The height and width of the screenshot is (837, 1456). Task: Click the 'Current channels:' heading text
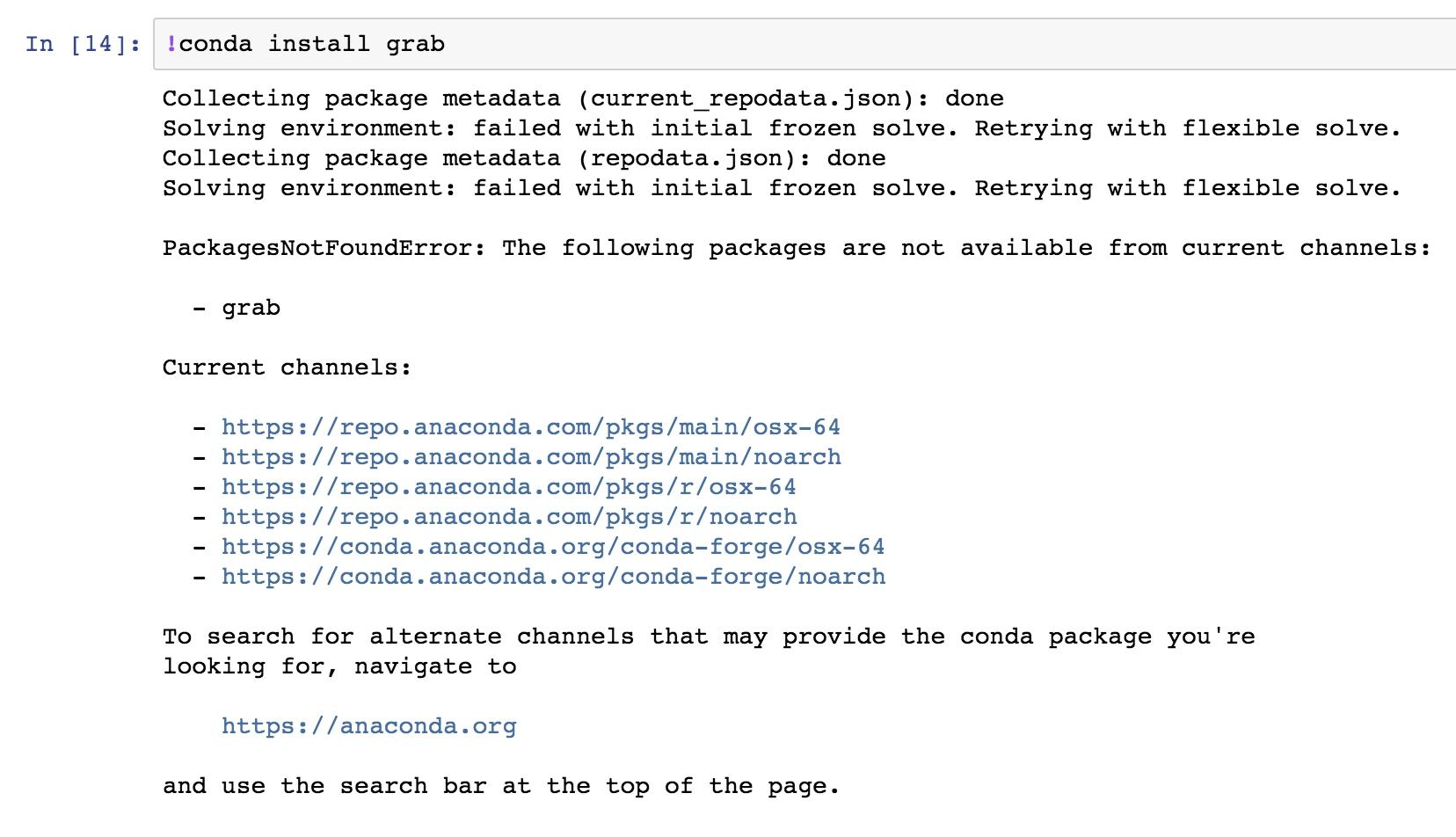point(287,368)
